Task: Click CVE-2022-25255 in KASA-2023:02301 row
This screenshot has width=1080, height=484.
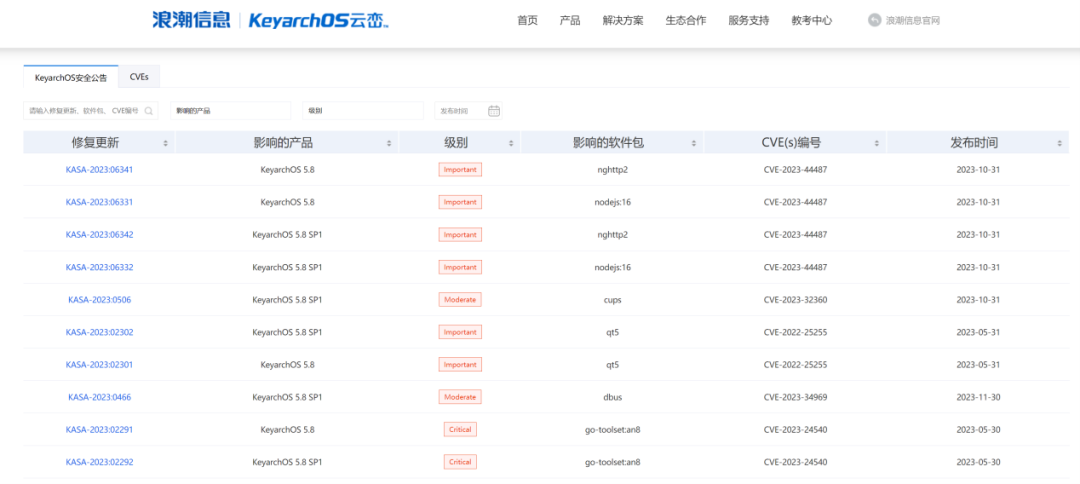Action: click(795, 364)
